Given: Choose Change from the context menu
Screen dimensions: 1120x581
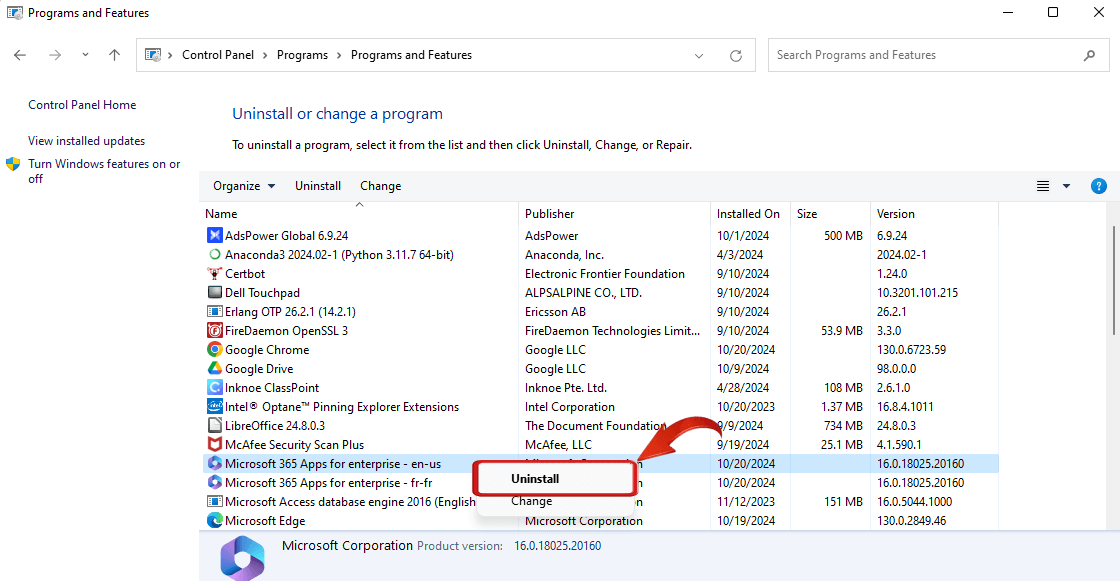Looking at the screenshot, I should tap(531, 502).
